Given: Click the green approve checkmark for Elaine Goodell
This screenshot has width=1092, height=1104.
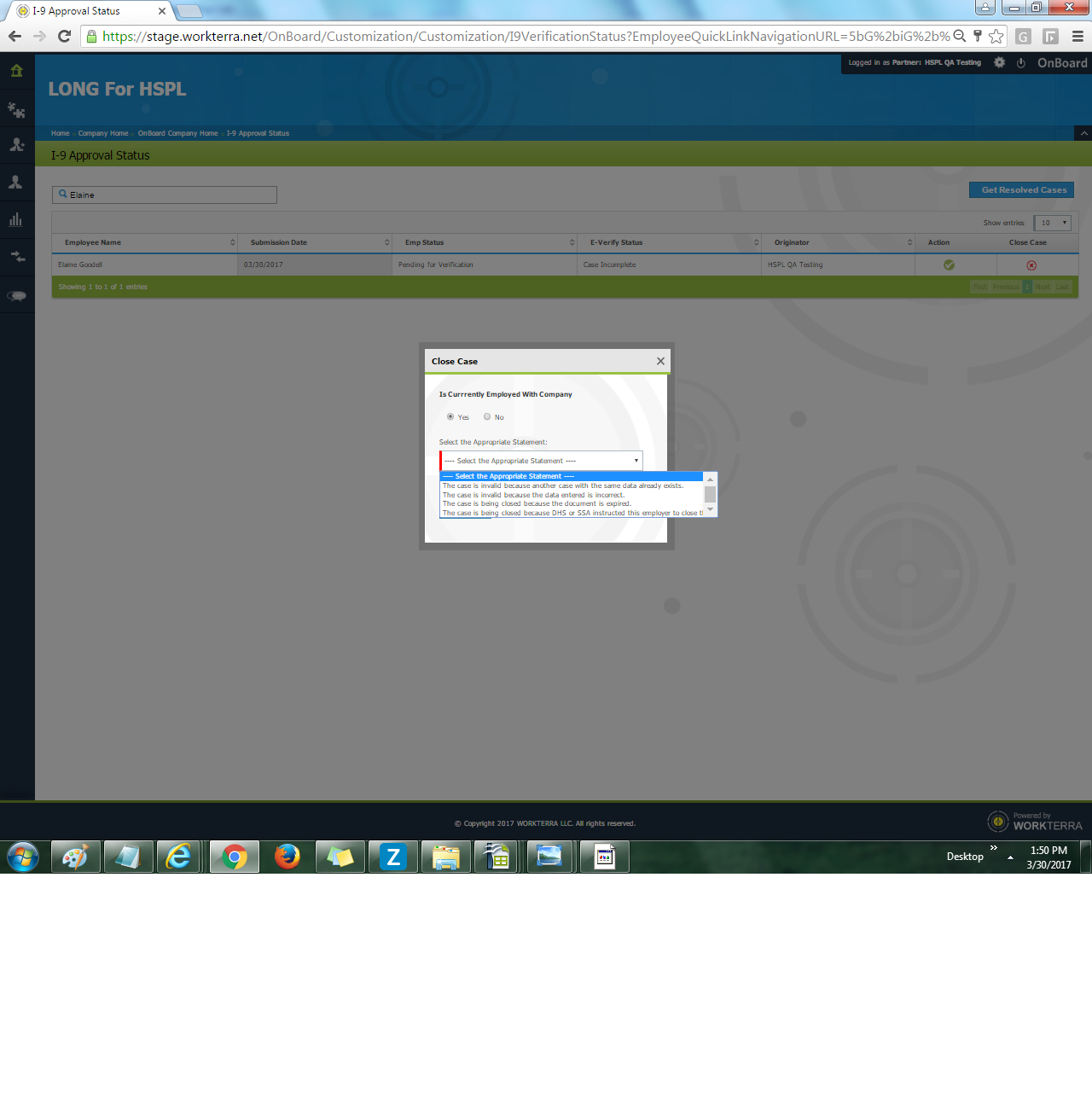Looking at the screenshot, I should click(949, 265).
